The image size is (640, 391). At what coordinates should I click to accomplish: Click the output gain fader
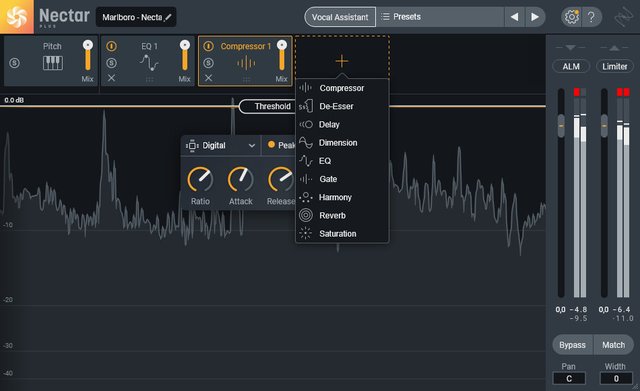pyautogui.click(x=604, y=126)
